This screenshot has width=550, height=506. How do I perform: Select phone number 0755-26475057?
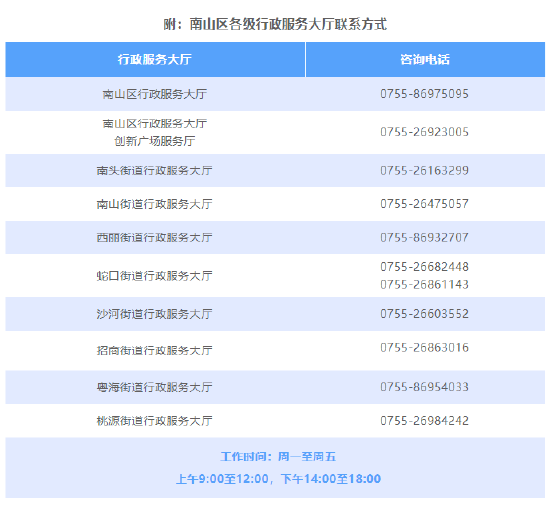425,204
